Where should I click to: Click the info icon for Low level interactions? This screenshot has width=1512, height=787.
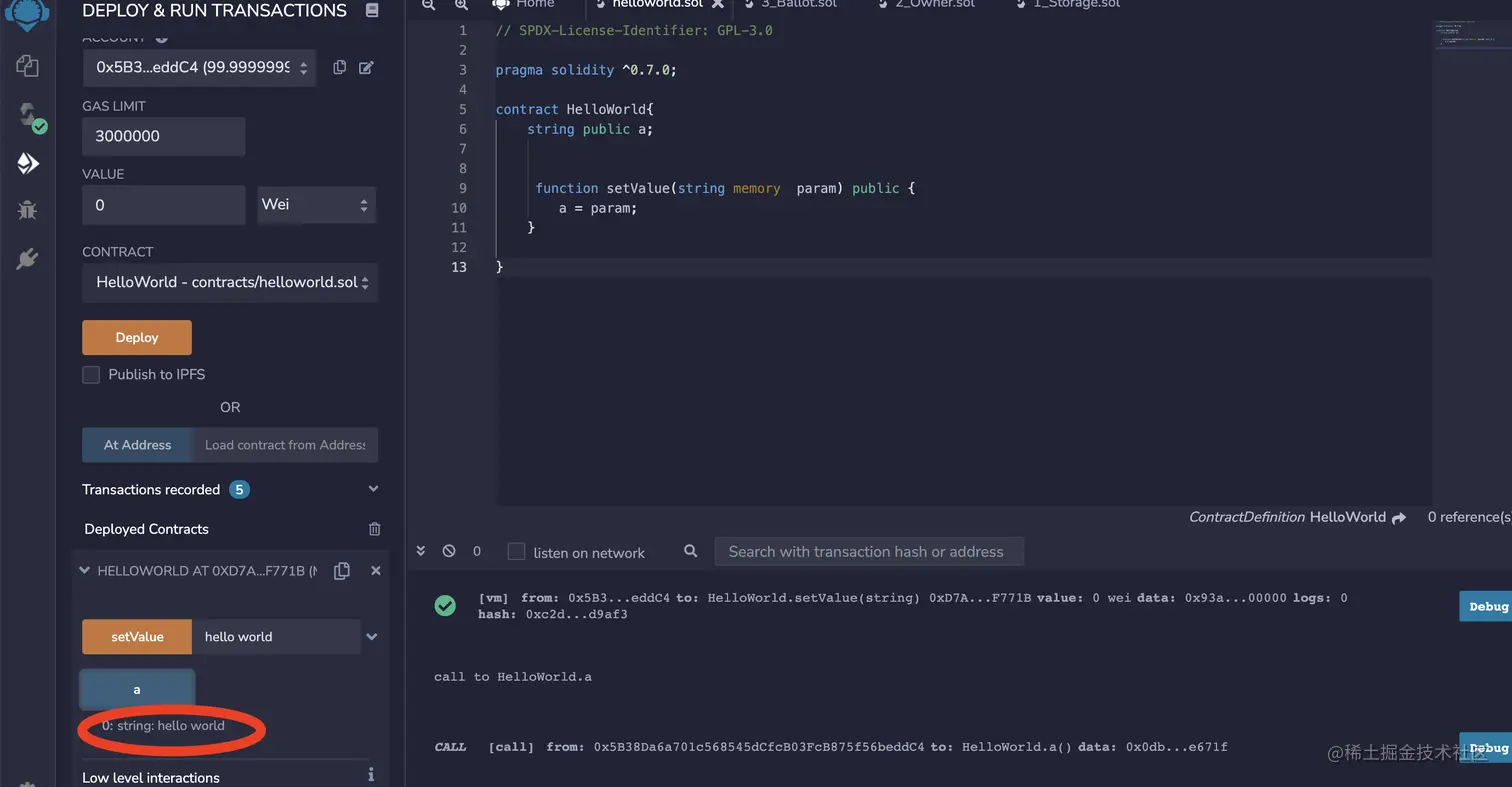[371, 775]
